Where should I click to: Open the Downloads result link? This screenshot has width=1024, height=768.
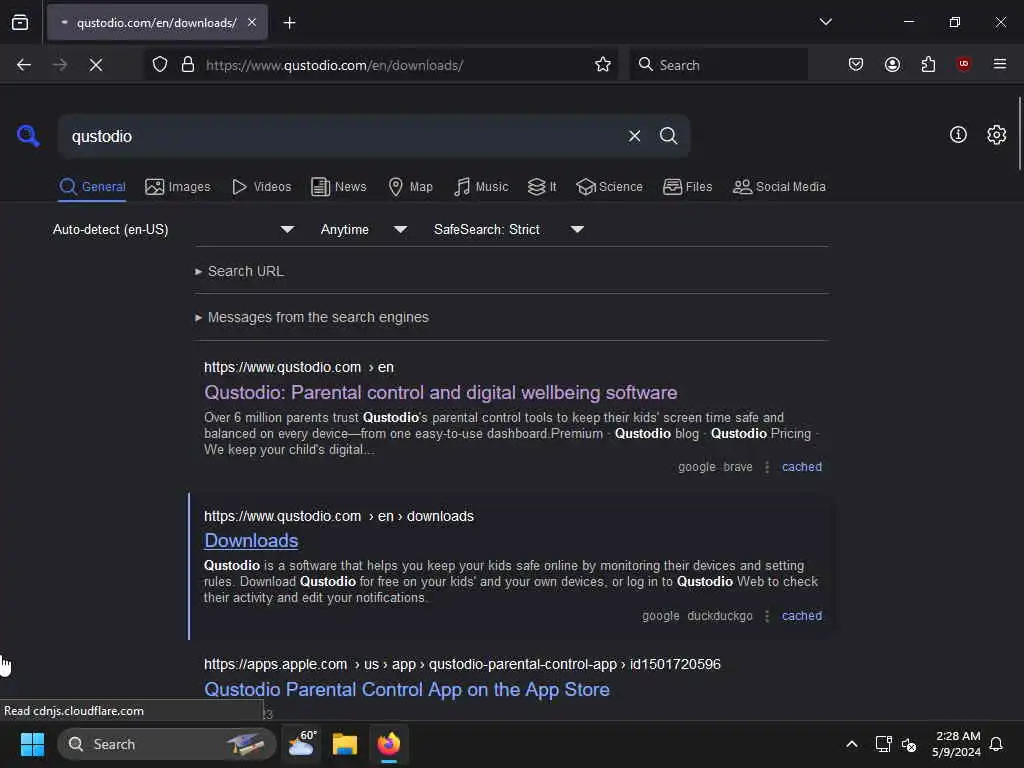[x=251, y=541]
